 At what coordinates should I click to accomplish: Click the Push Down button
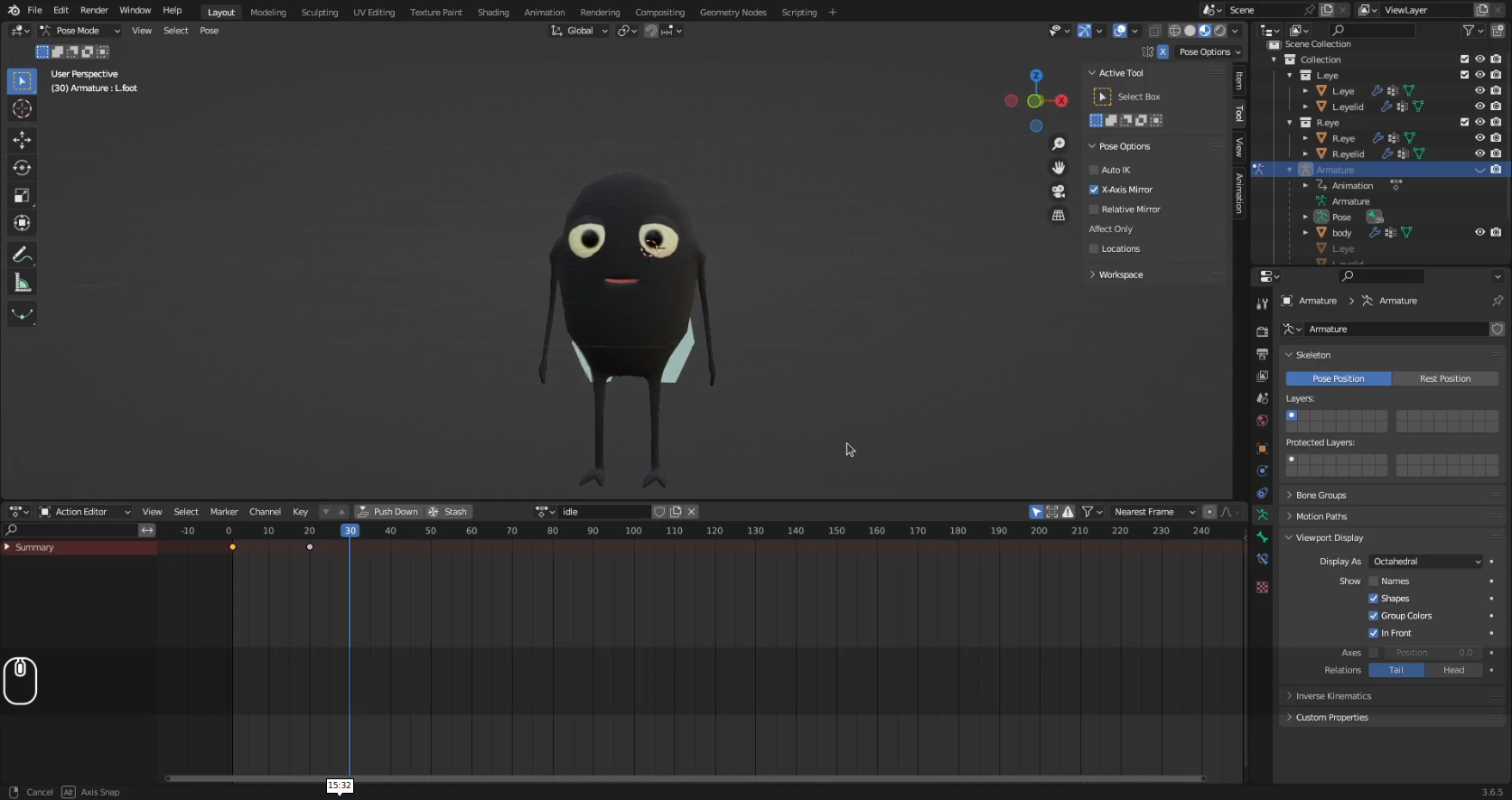coord(388,512)
